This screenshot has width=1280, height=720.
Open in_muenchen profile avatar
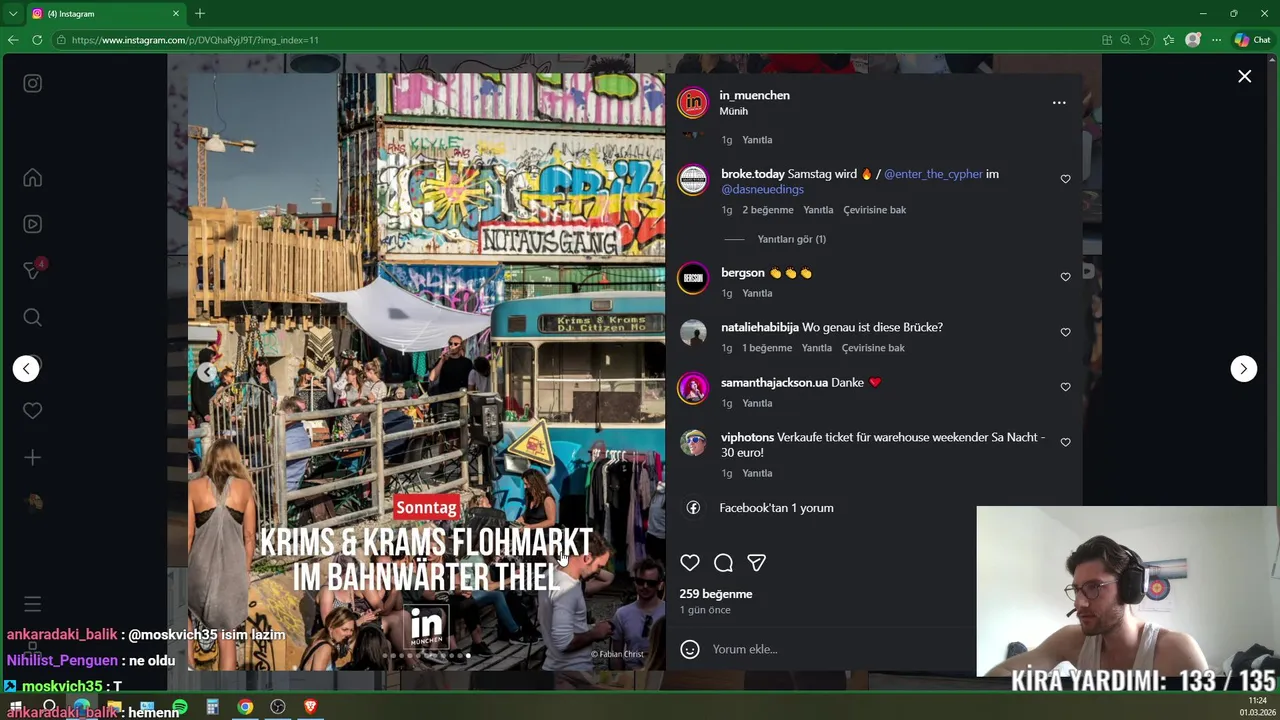pos(693,102)
